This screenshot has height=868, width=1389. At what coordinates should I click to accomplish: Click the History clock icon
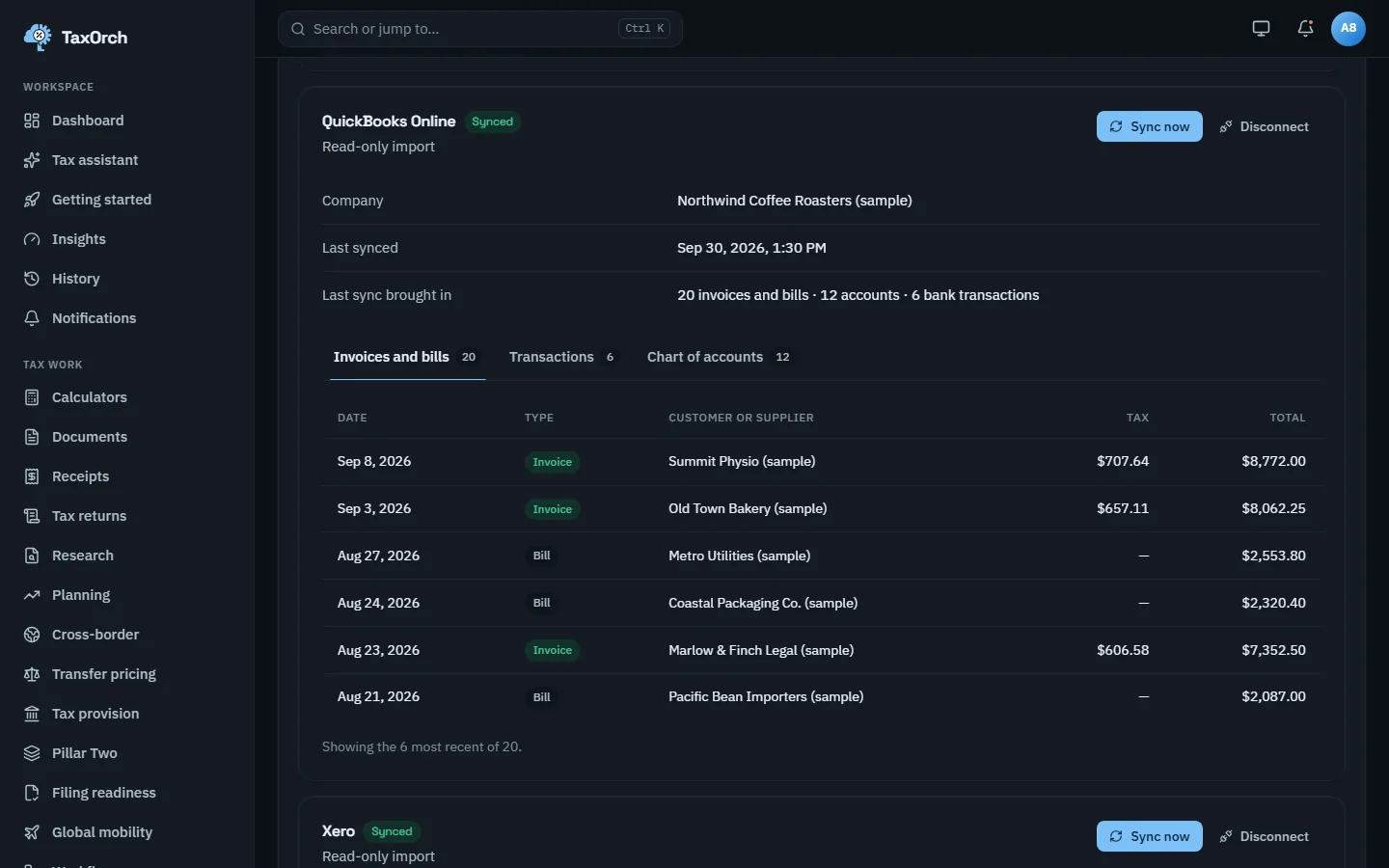pyautogui.click(x=32, y=279)
